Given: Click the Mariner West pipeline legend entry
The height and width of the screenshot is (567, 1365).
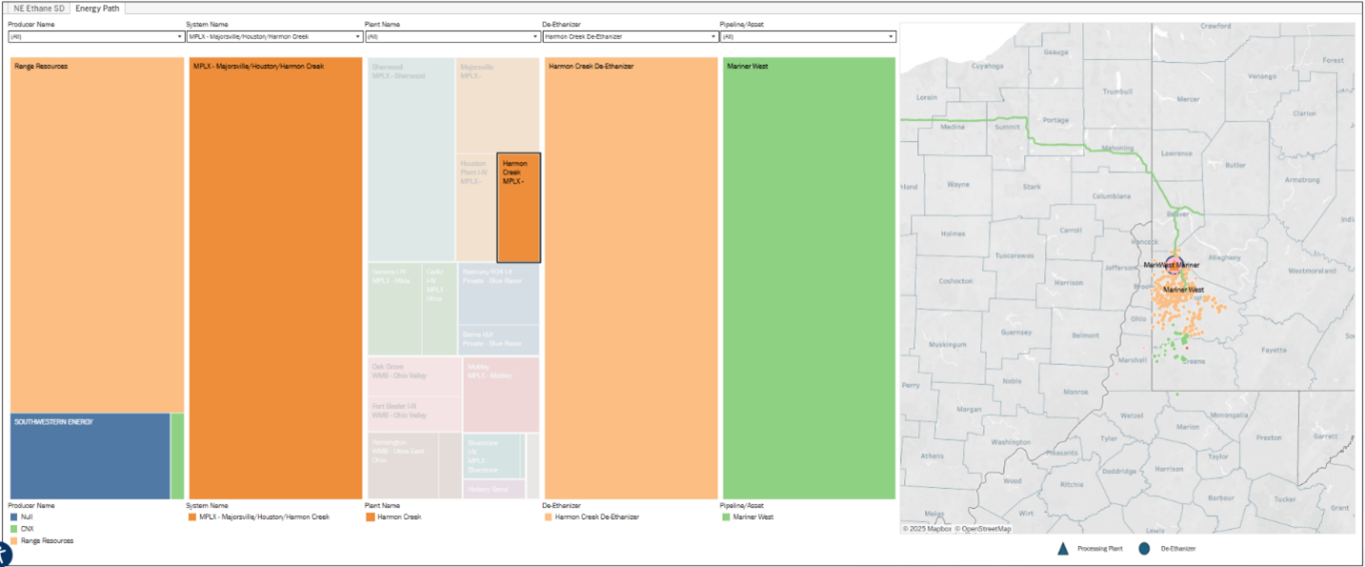Looking at the screenshot, I should pos(747,517).
